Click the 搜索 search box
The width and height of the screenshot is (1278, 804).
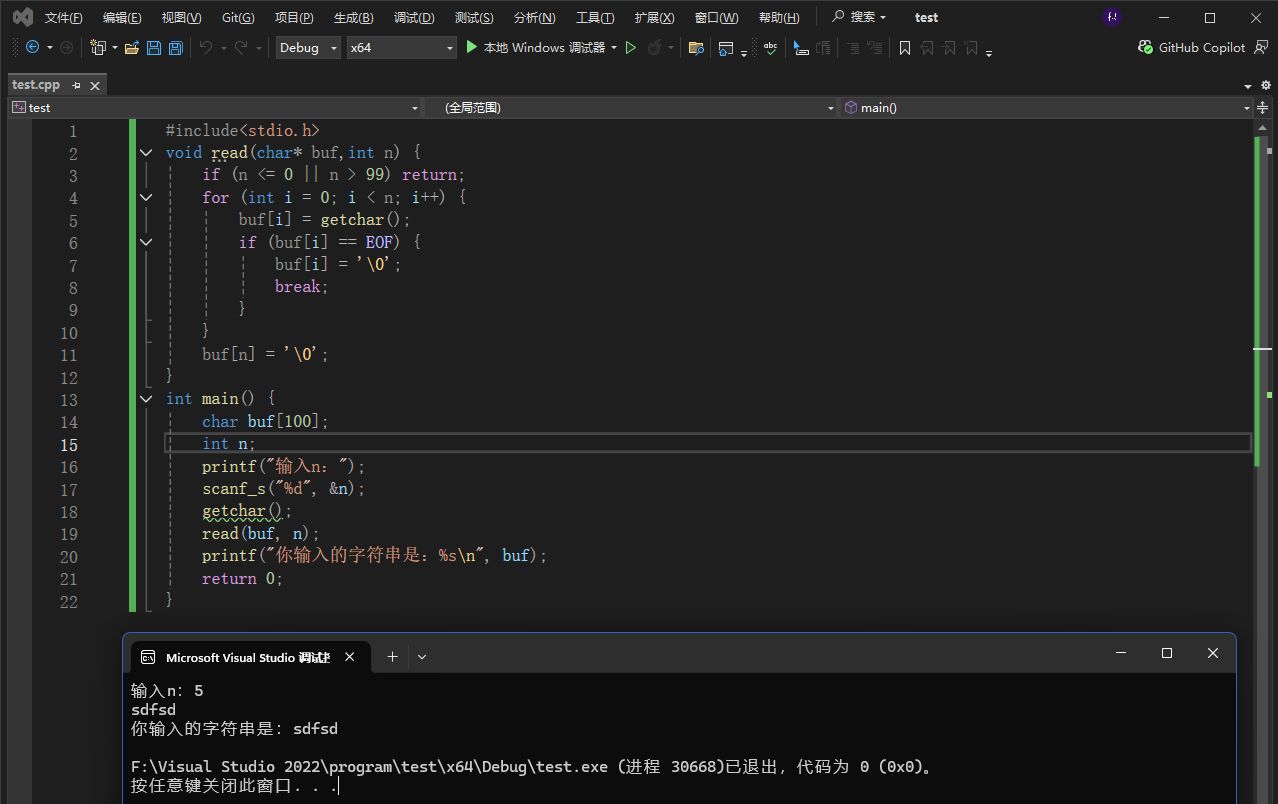[859, 17]
